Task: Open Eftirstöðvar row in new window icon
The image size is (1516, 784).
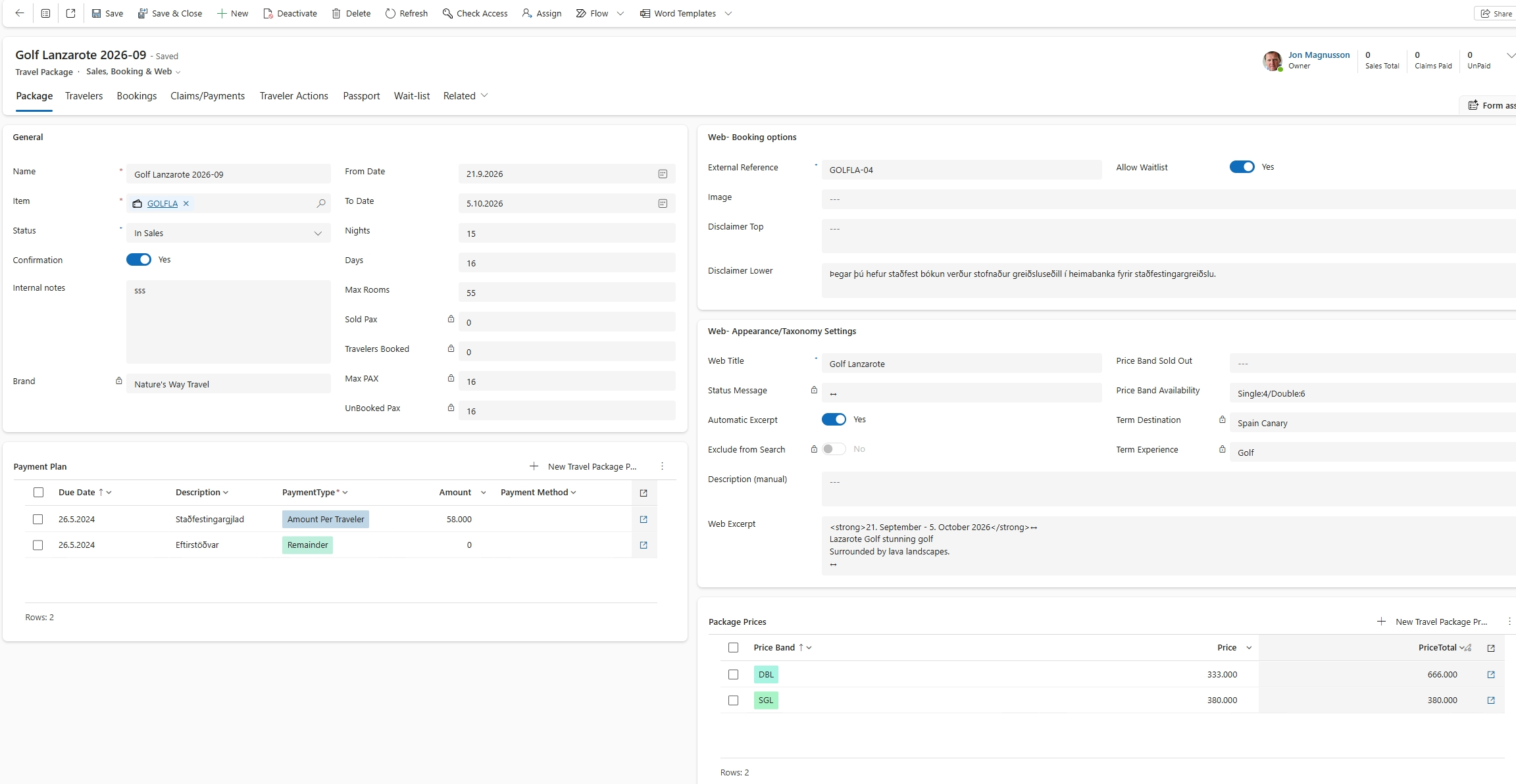Action: [644, 545]
